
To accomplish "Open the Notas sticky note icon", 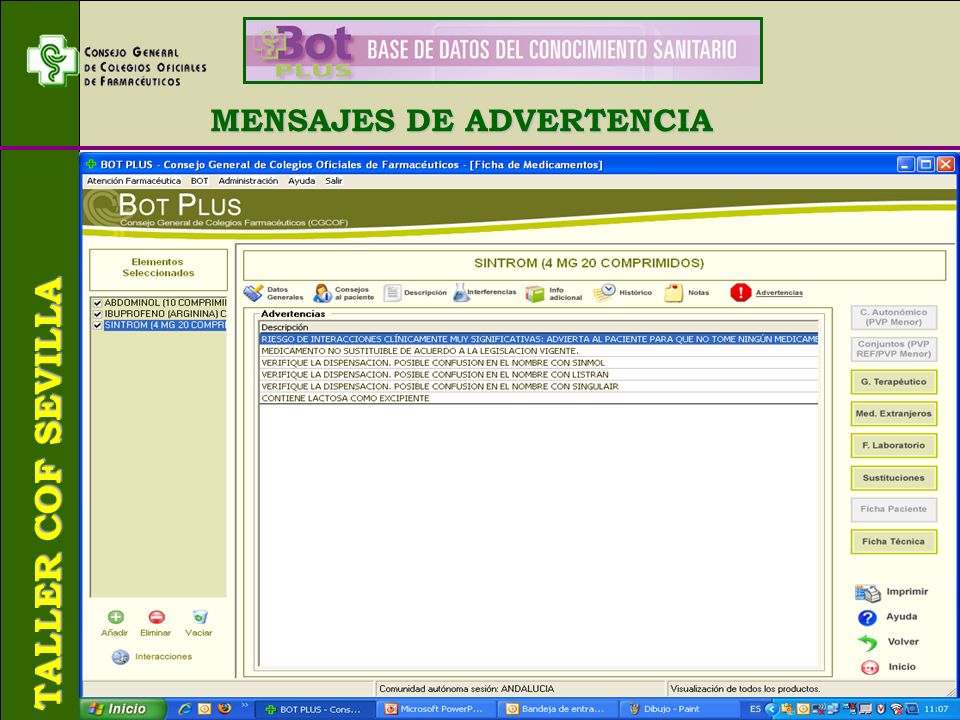I will [x=673, y=293].
